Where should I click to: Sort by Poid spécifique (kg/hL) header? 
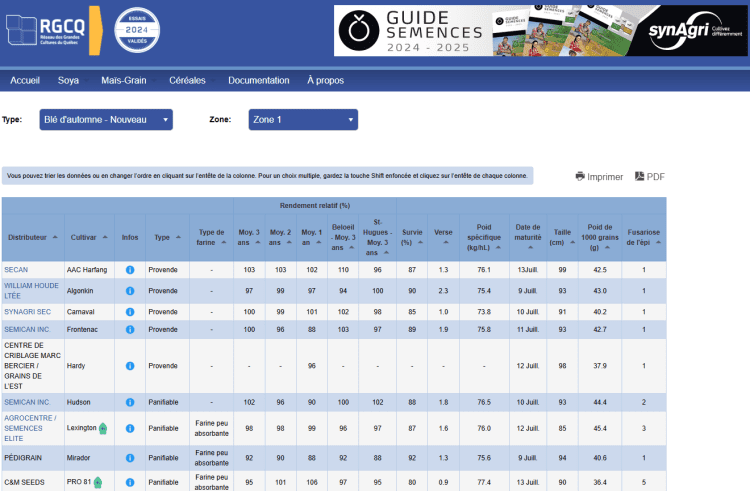pos(484,238)
